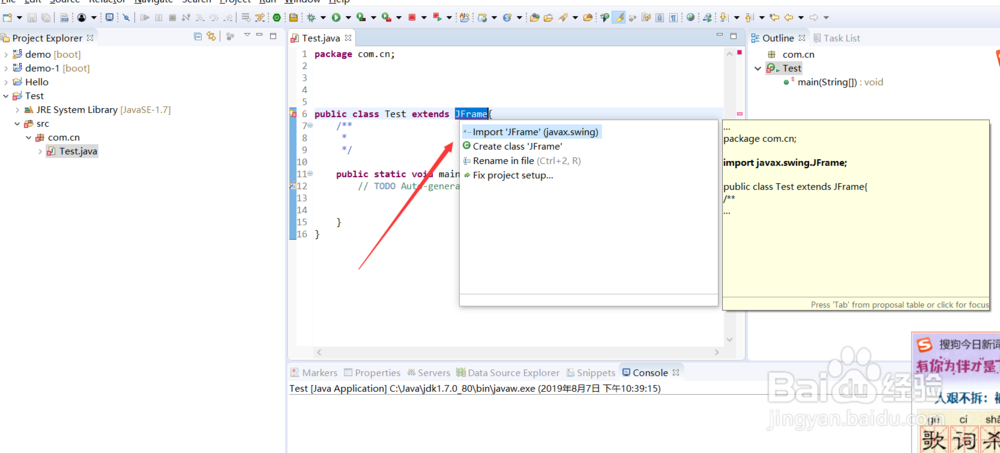Collapse All in Project Explorer
Viewport: 1000px width, 453px height.
(x=198, y=36)
